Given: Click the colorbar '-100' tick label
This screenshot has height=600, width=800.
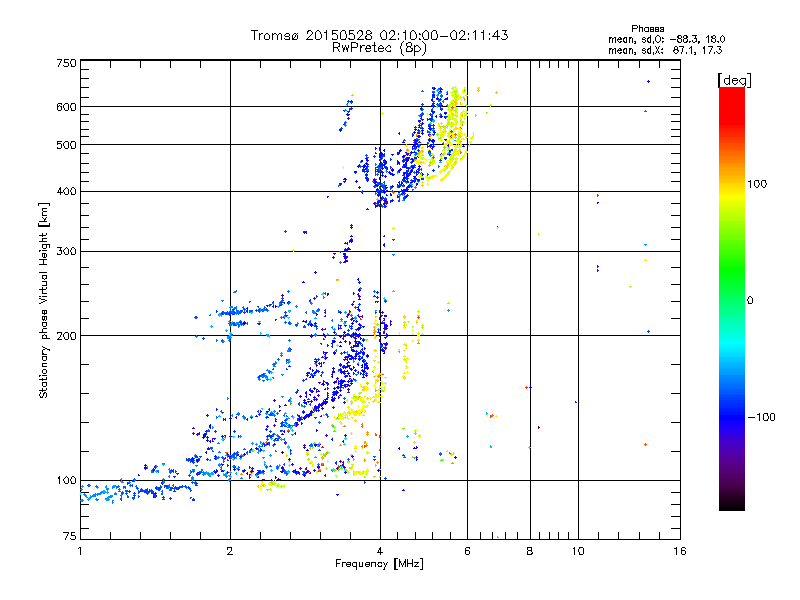Looking at the screenshot, I should [x=761, y=417].
